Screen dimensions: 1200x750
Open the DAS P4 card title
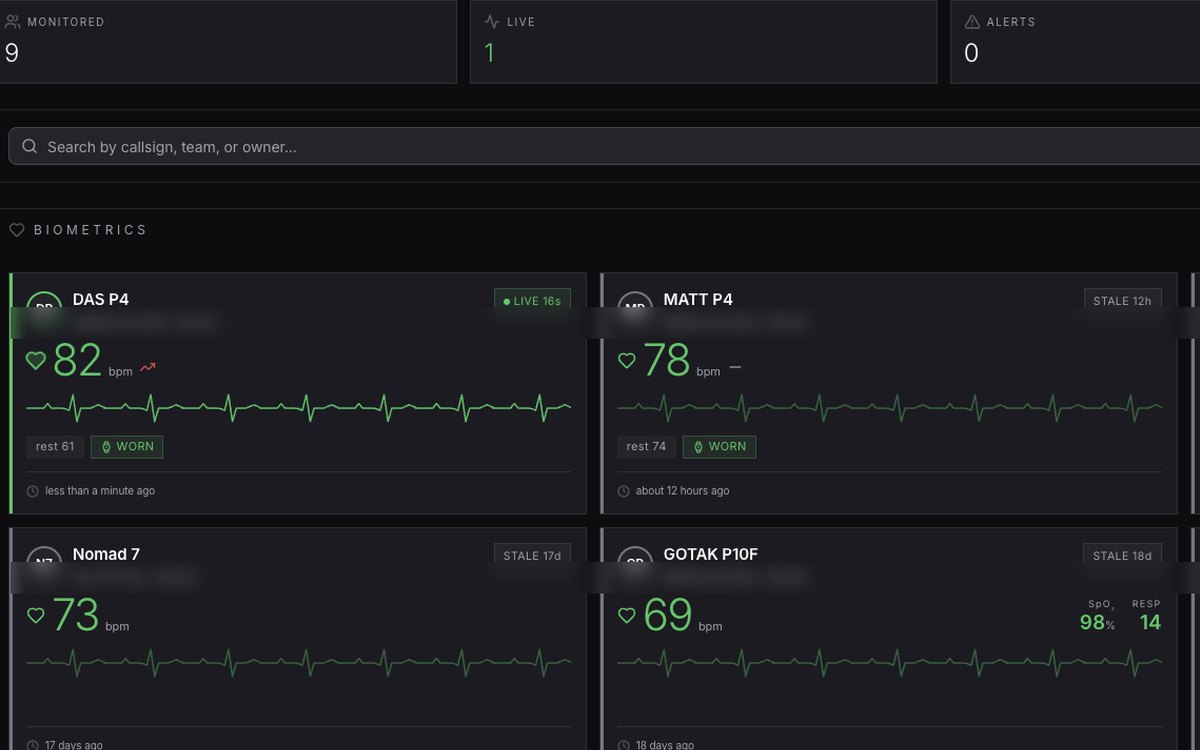101,299
